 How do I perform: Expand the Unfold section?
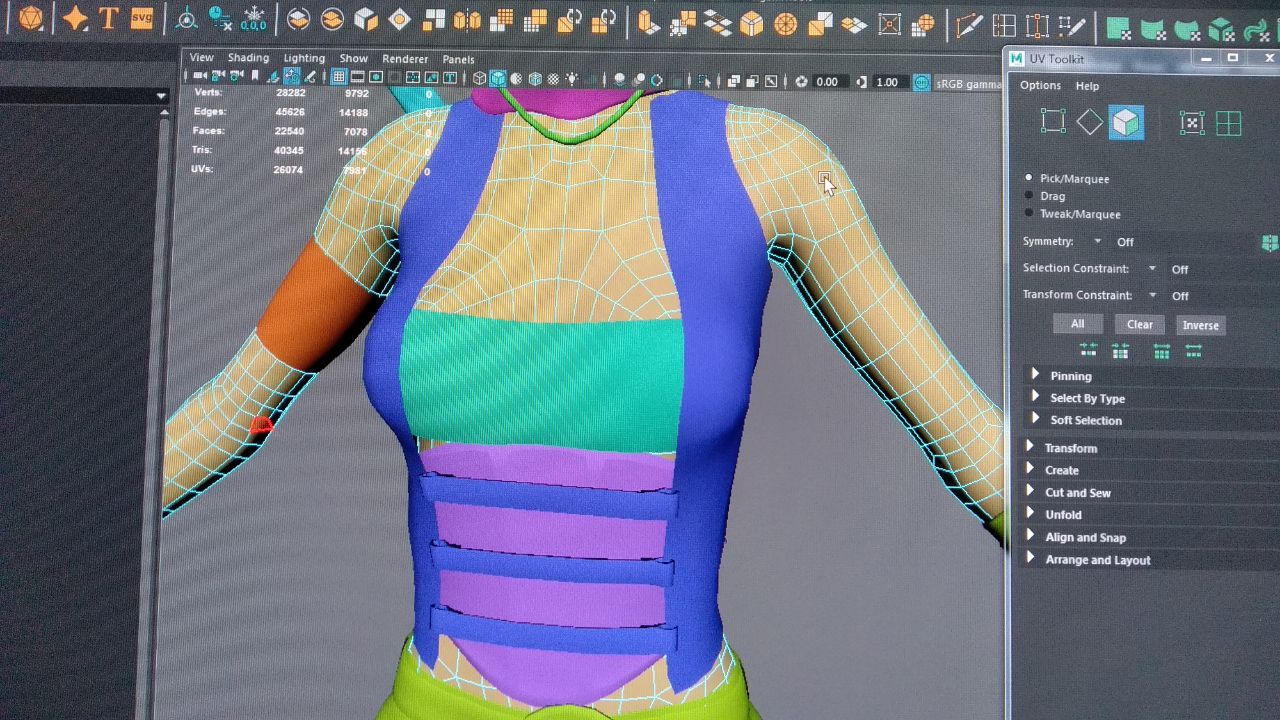click(1056, 514)
